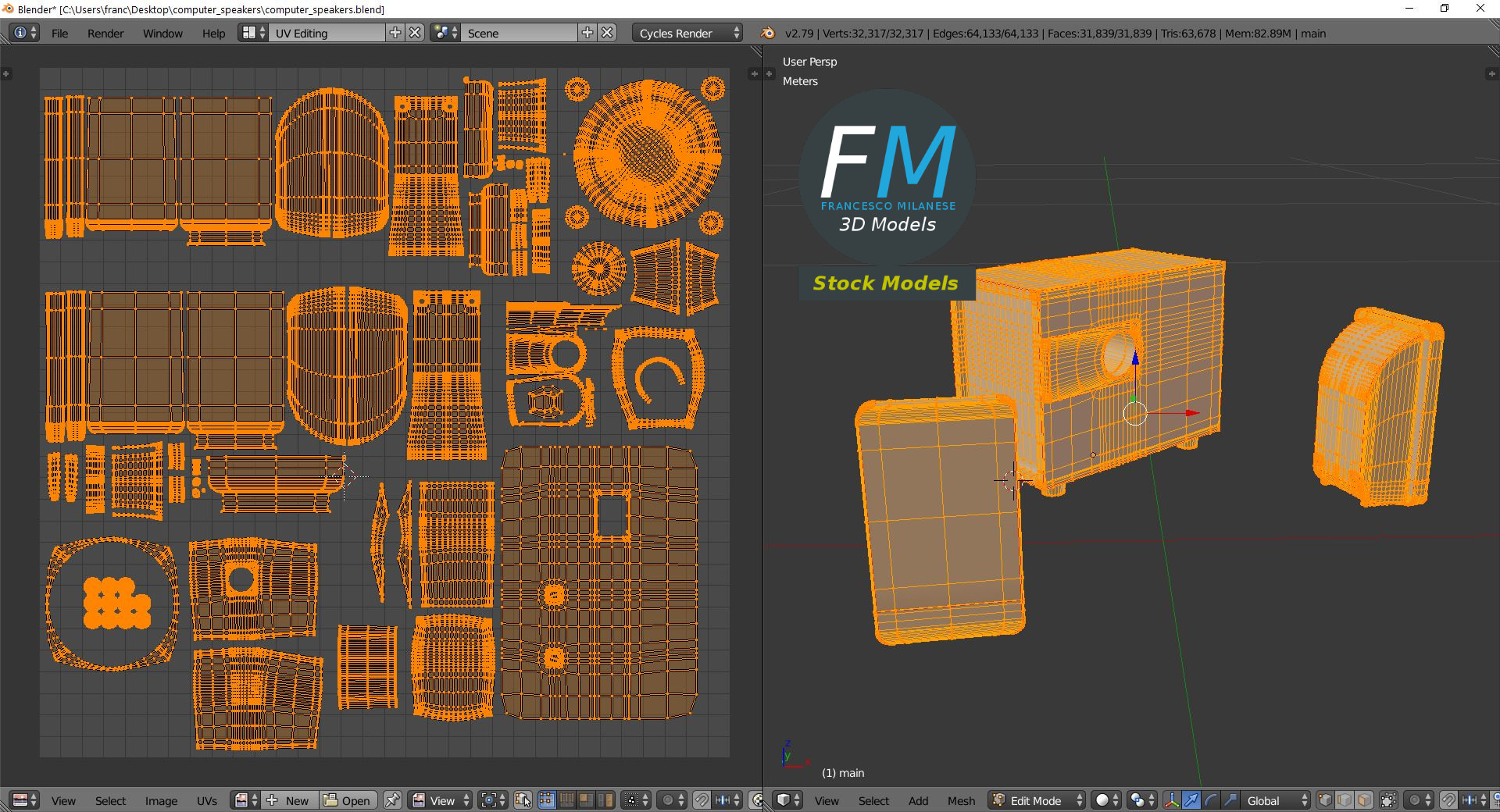Open the Cycles Render engine dropdown
Screen dimensions: 1500x812
(x=687, y=33)
